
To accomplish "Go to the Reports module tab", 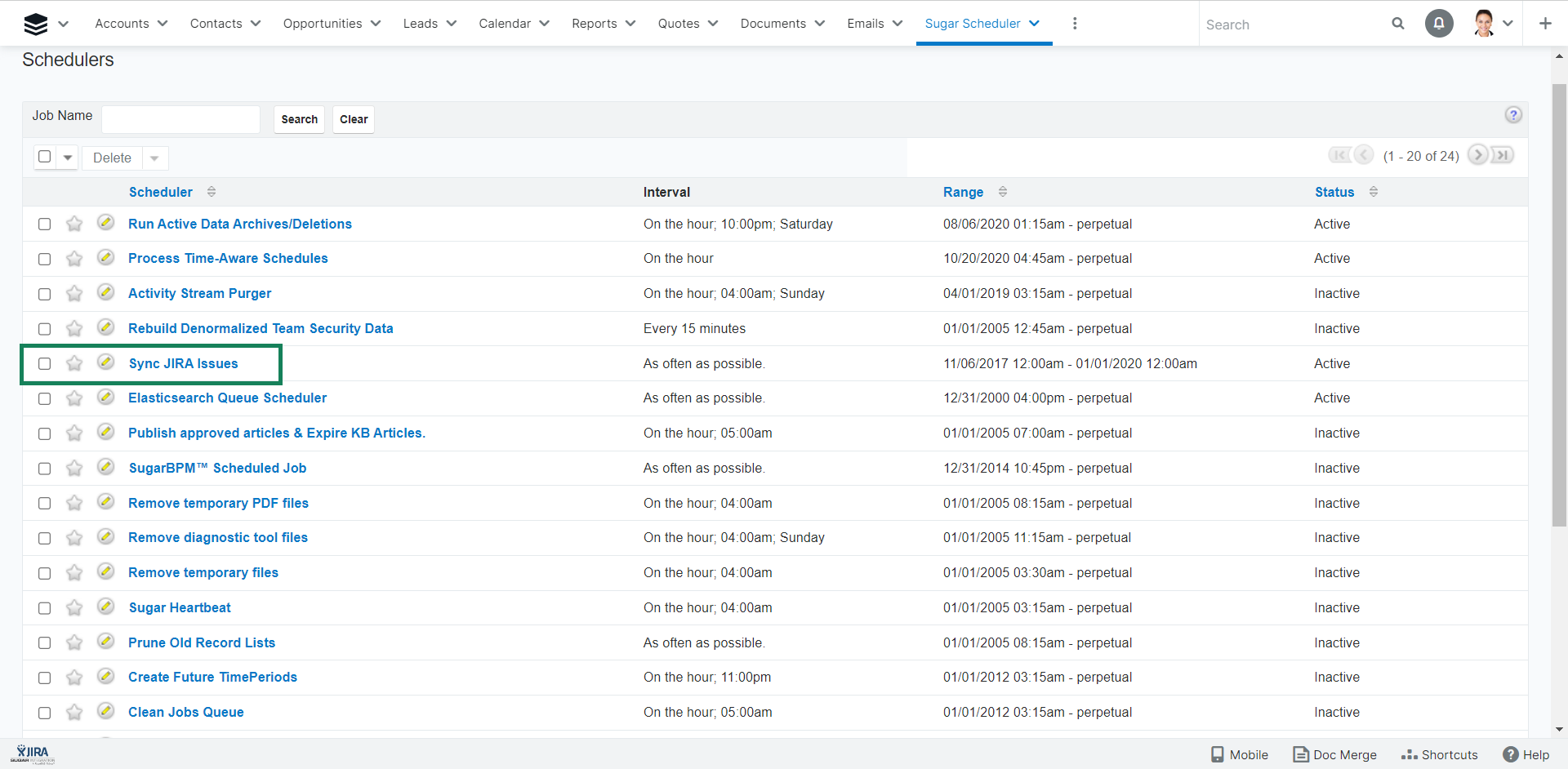I will click(595, 24).
